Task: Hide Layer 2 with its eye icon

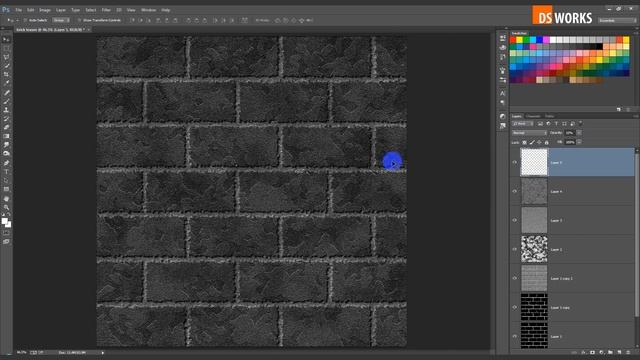Action: point(515,249)
